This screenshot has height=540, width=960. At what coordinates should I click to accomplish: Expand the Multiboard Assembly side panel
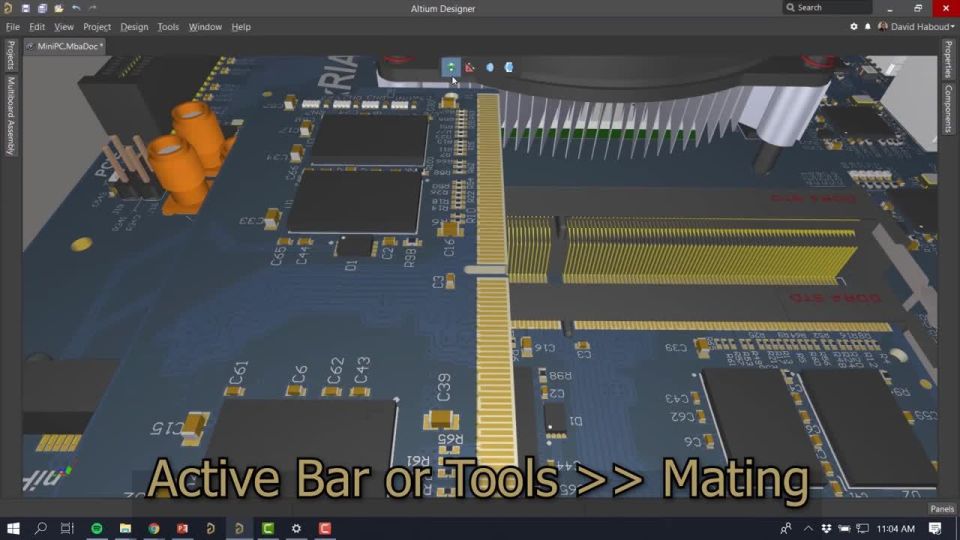pyautogui.click(x=10, y=116)
